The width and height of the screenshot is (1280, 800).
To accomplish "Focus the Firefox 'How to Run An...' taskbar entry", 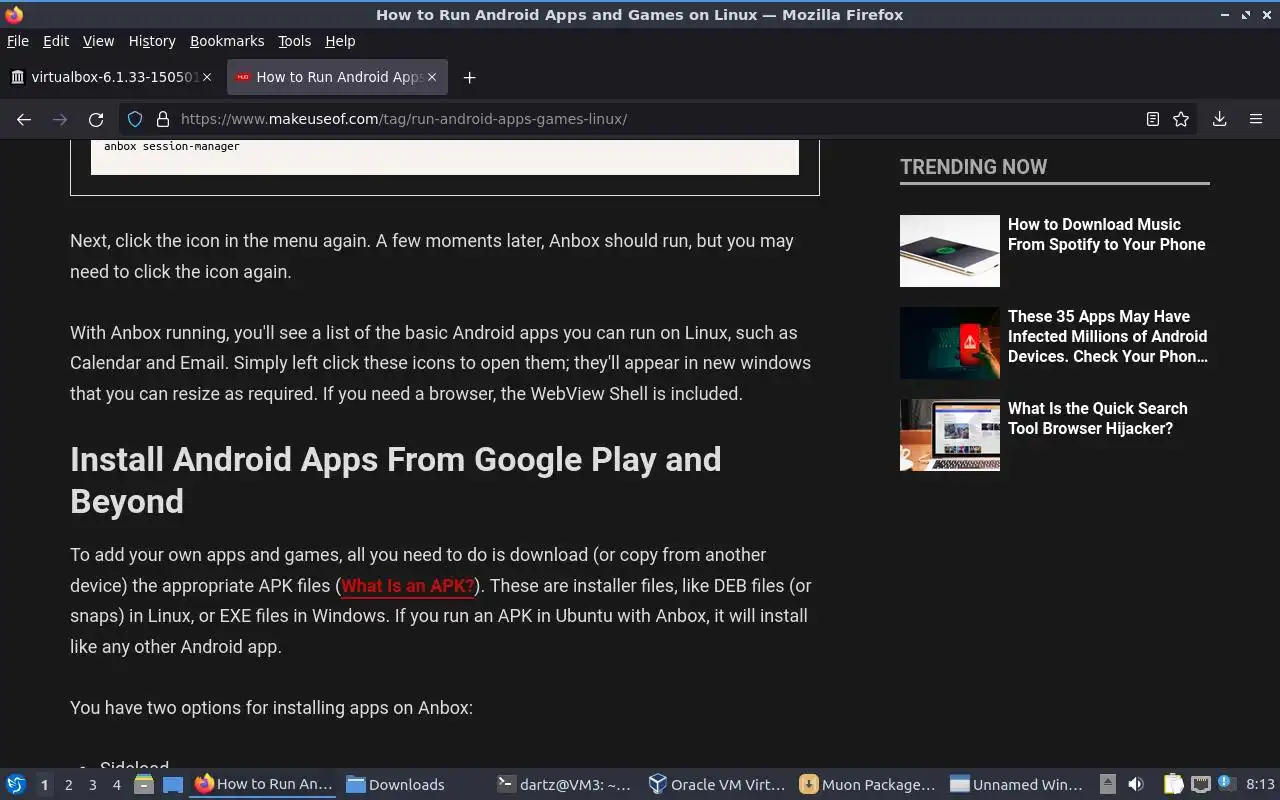I will coord(264,785).
